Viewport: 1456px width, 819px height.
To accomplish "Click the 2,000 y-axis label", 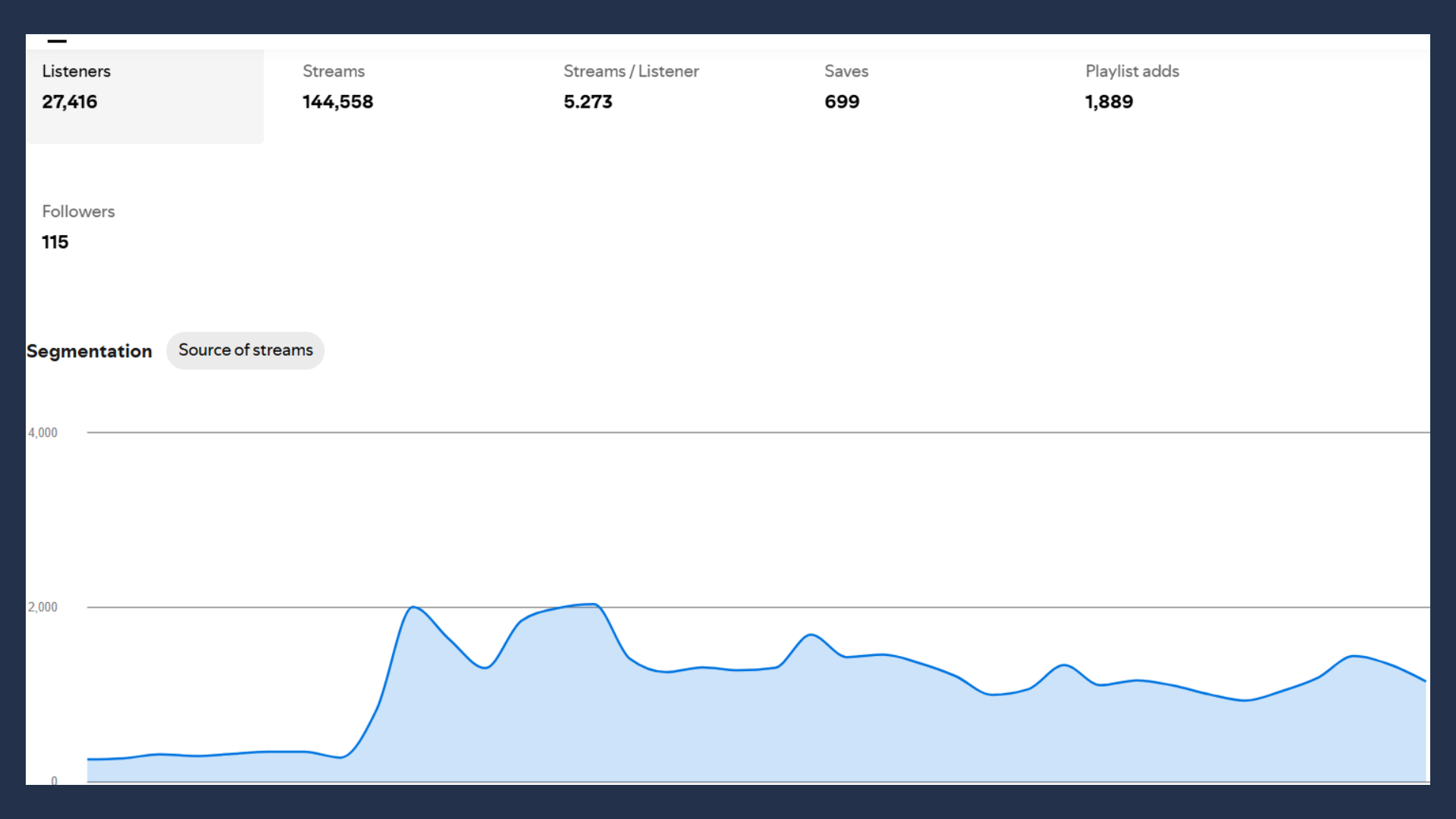I will tap(42, 607).
